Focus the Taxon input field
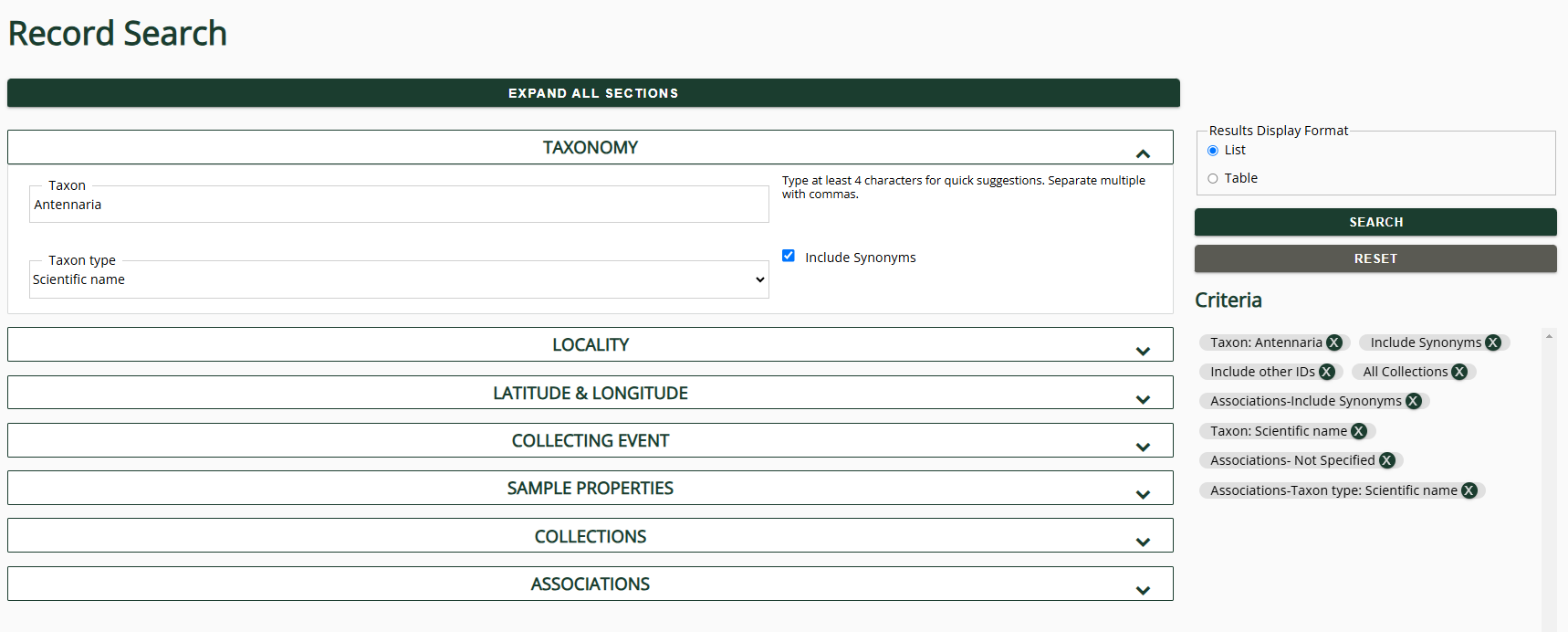 coord(399,205)
